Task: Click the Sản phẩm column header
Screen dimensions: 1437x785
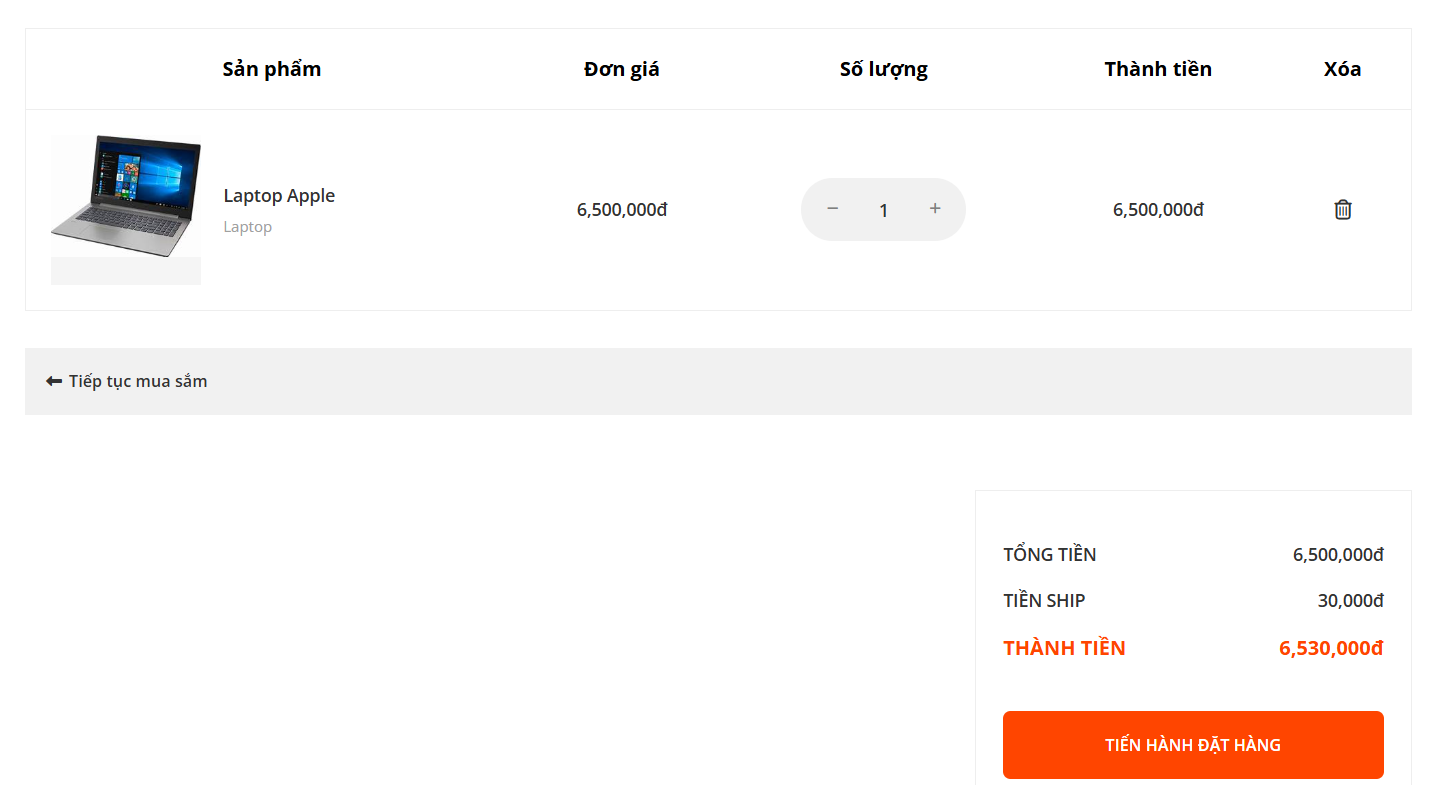Action: [272, 69]
